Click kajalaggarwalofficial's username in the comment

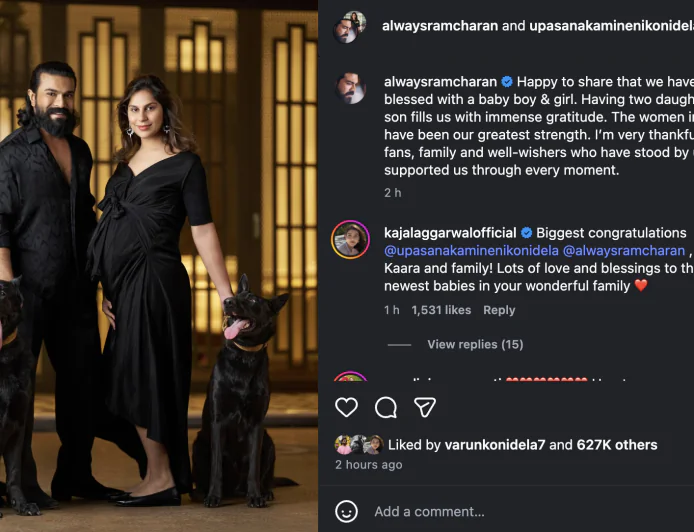[449, 232]
